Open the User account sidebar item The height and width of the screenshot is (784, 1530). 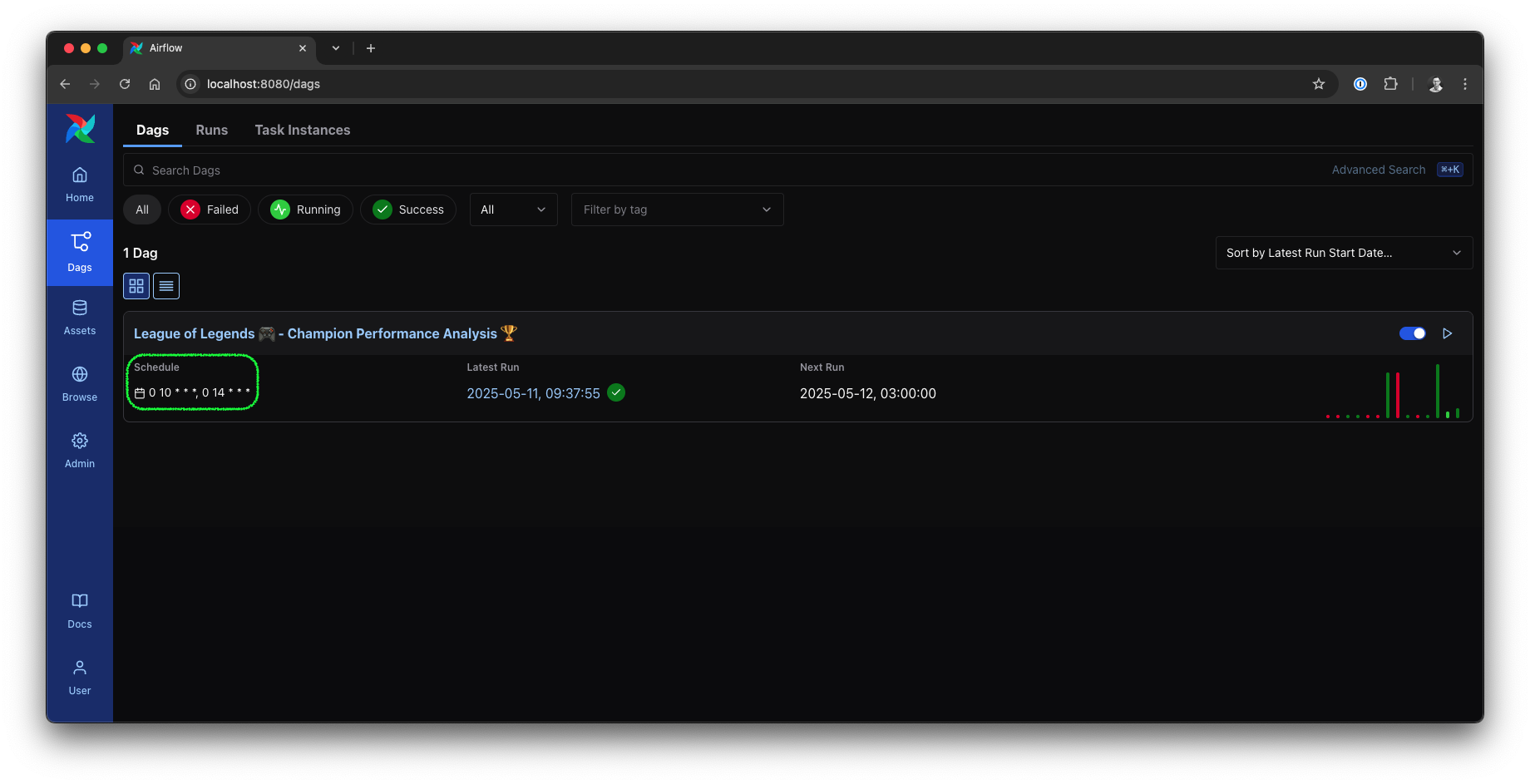coord(79,677)
